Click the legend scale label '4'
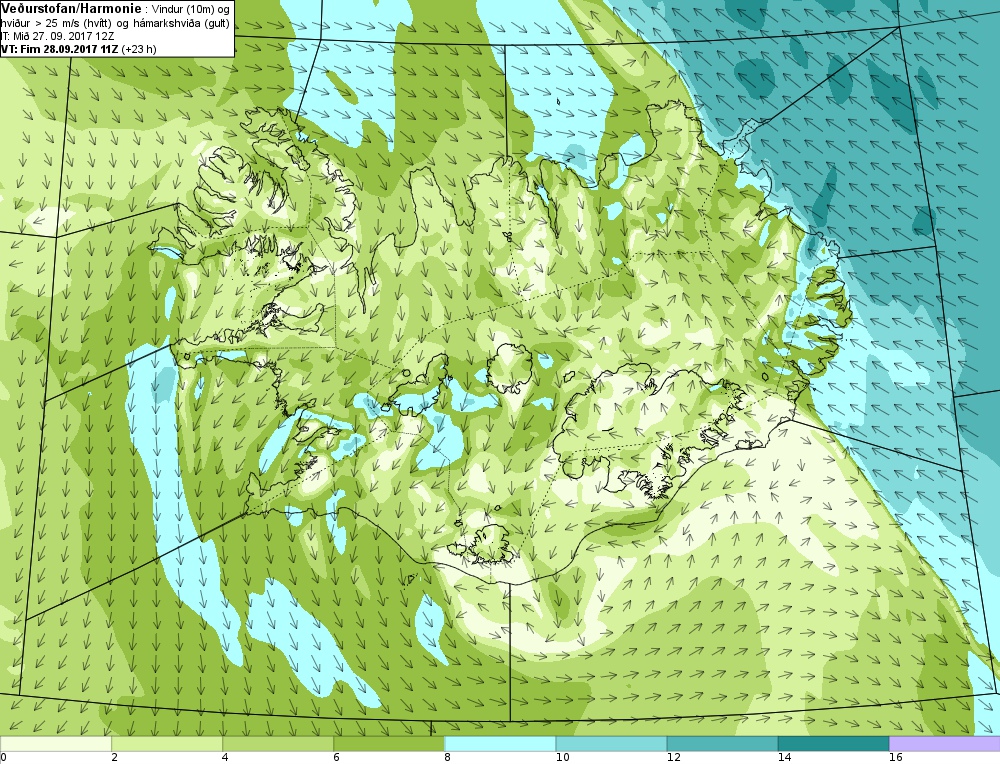Image resolution: width=1000 pixels, height=764 pixels. point(225,758)
